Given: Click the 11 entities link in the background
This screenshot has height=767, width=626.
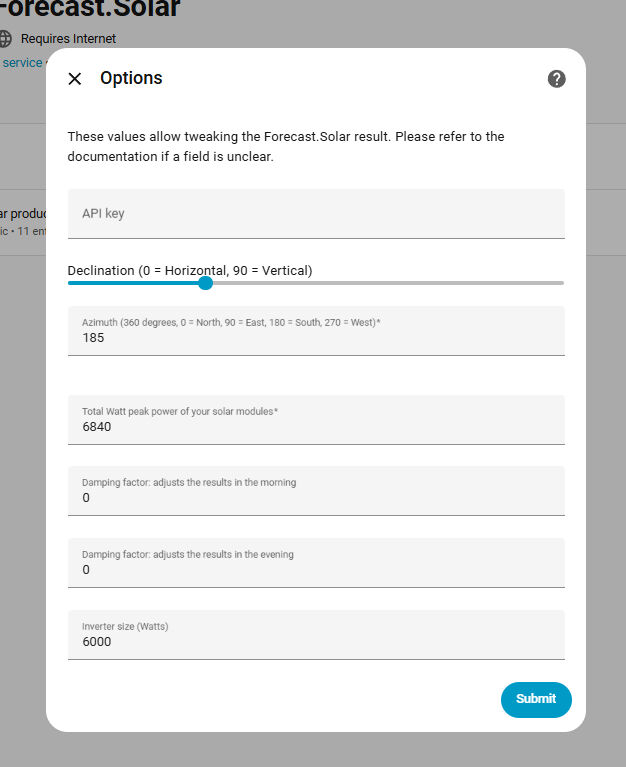Looking at the screenshot, I should pos(30,231).
